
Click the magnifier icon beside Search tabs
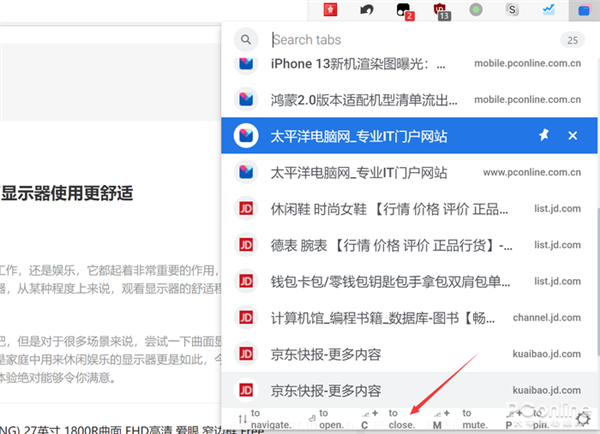pyautogui.click(x=246, y=39)
